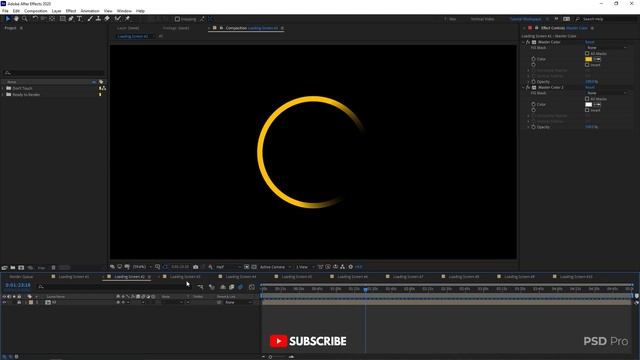Open the viewer resolution Half dropdown
The width and height of the screenshot is (640, 360).
[228, 267]
